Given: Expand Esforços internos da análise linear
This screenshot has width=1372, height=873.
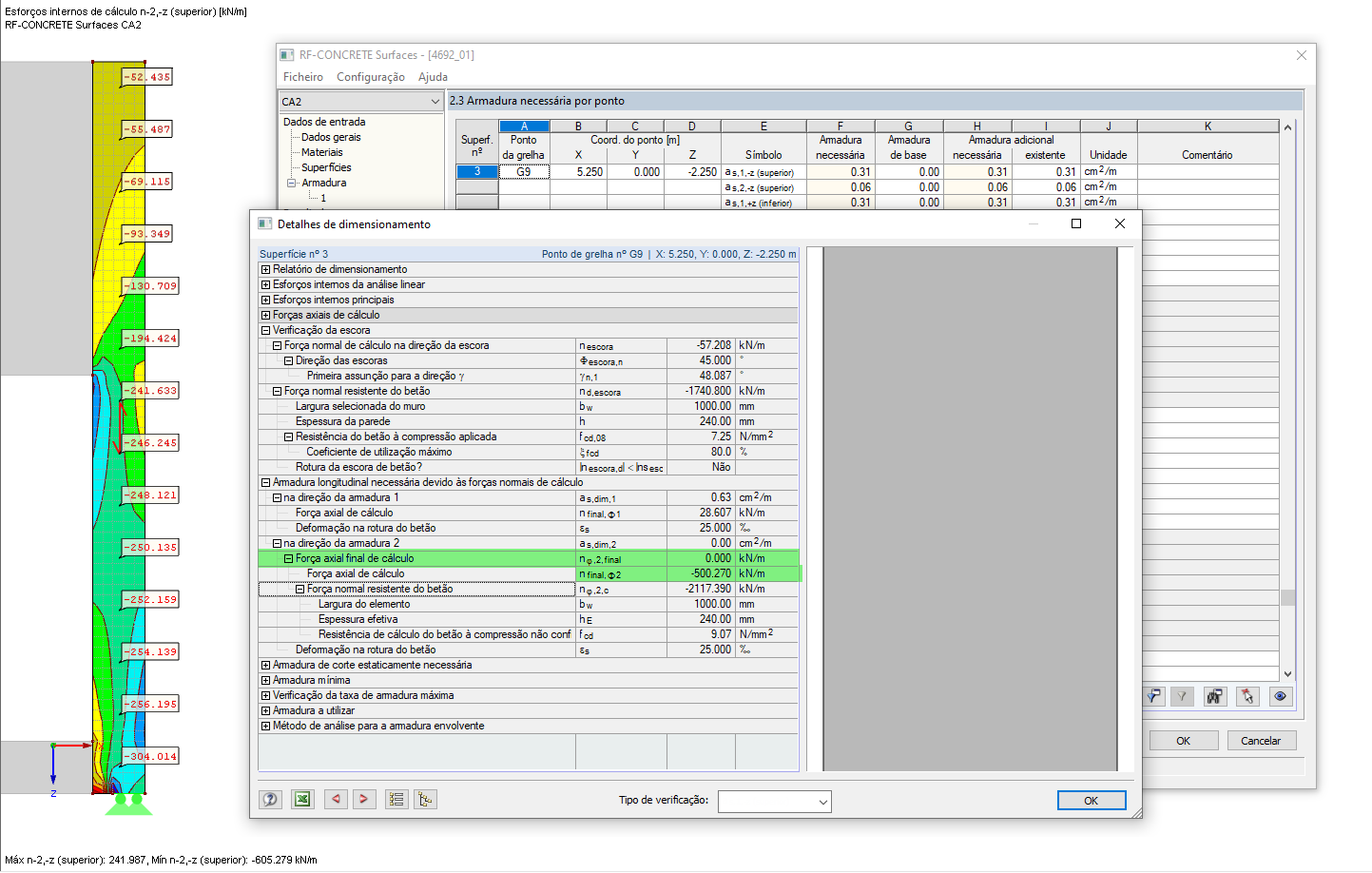Looking at the screenshot, I should tap(265, 284).
